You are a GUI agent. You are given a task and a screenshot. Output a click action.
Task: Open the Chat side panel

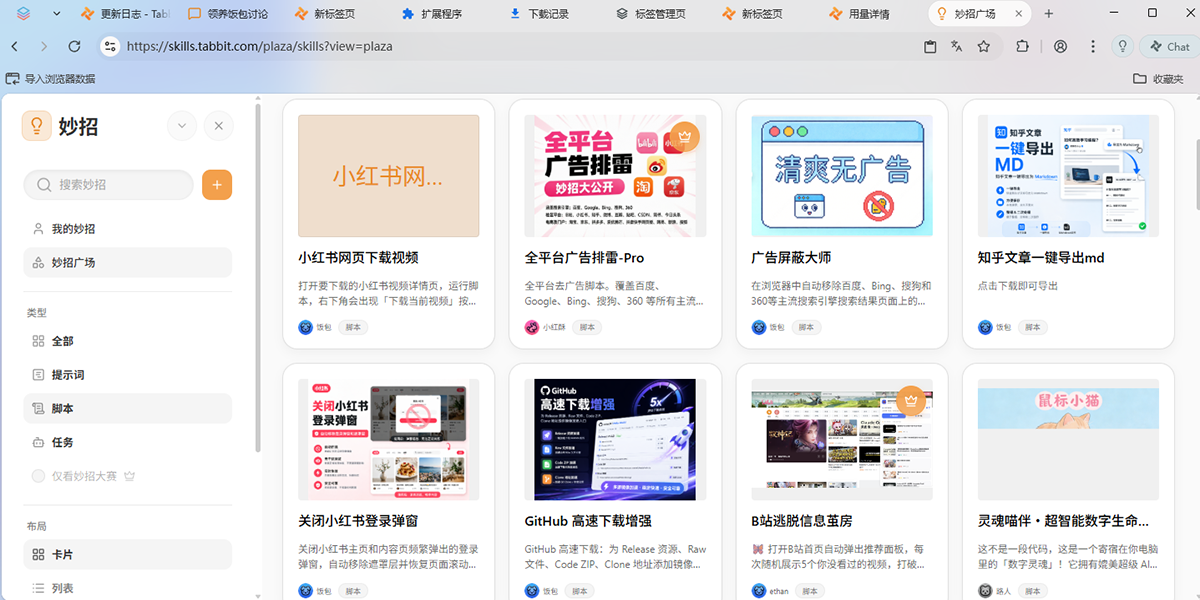coord(1168,46)
